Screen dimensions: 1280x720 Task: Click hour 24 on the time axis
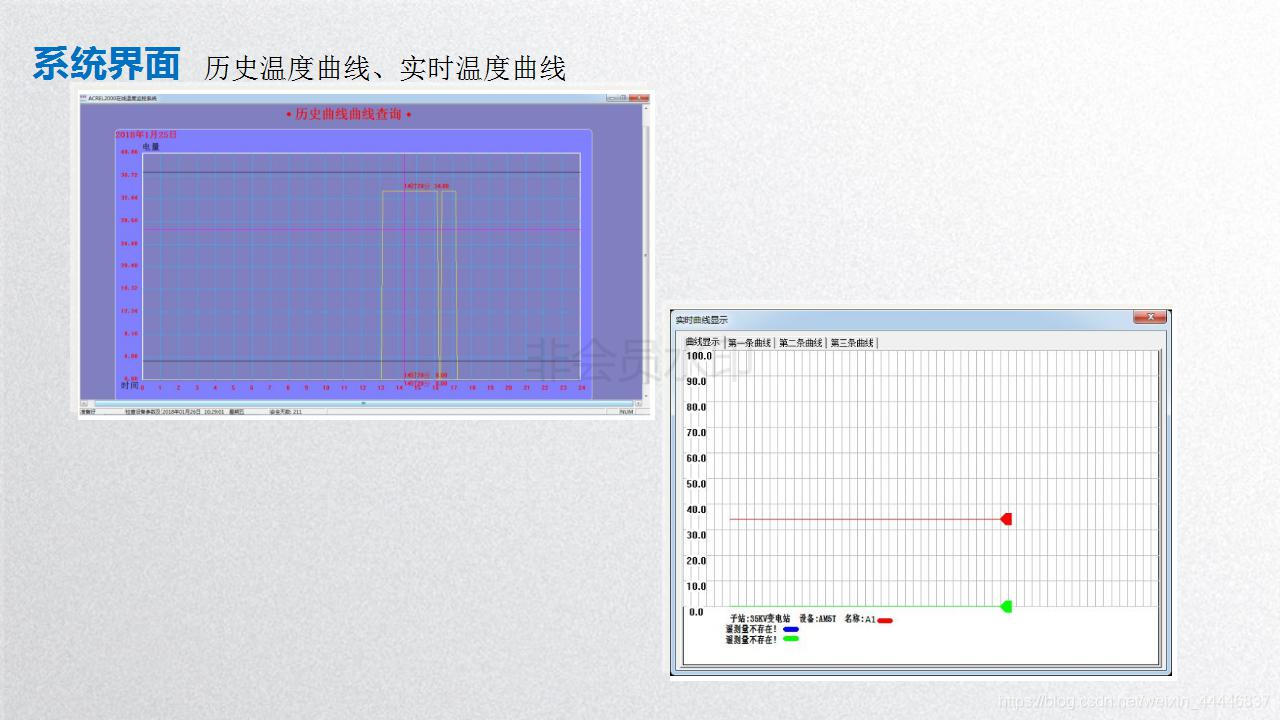(x=581, y=387)
